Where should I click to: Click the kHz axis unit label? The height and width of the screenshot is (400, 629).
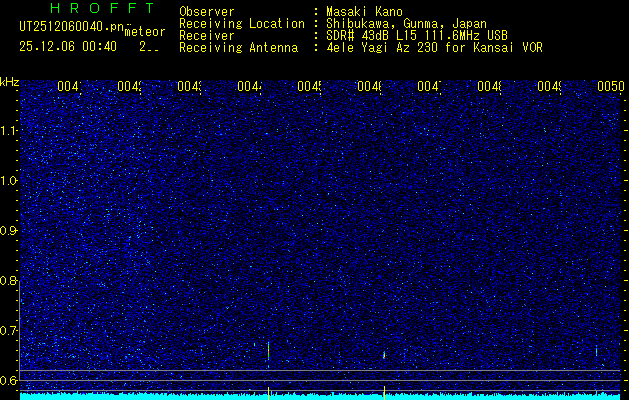click(10, 82)
